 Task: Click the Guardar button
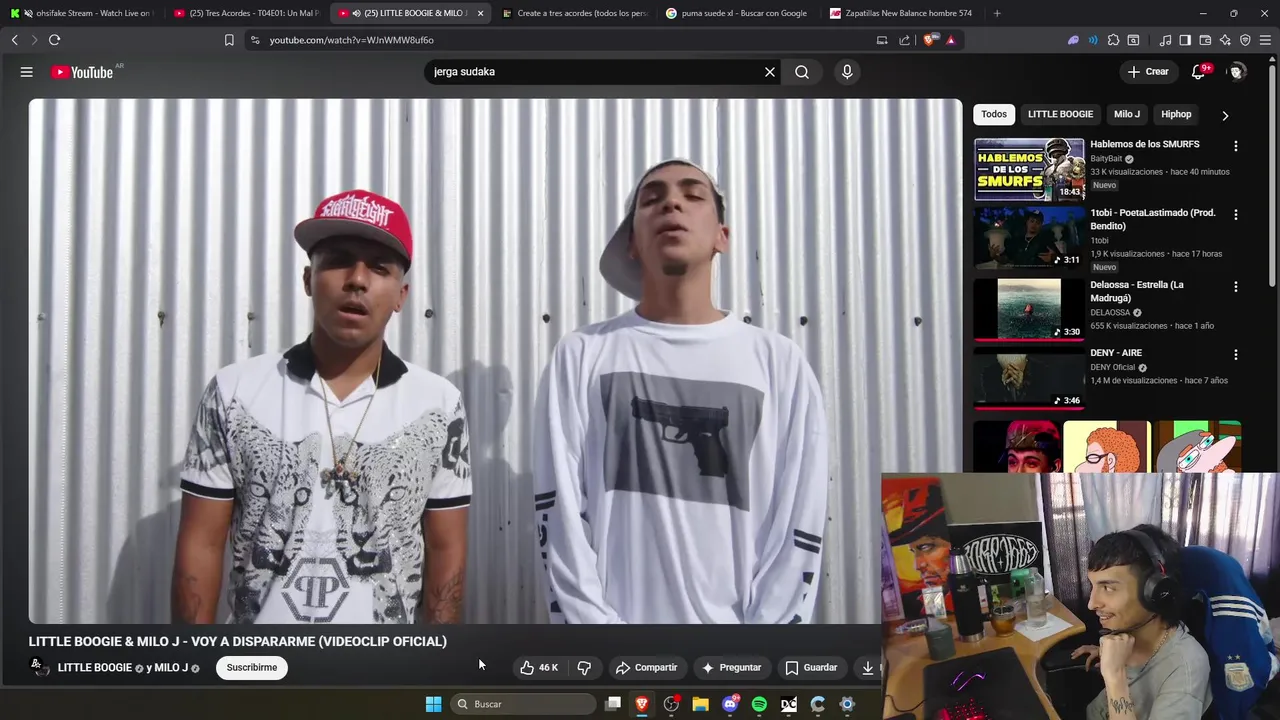coord(811,668)
